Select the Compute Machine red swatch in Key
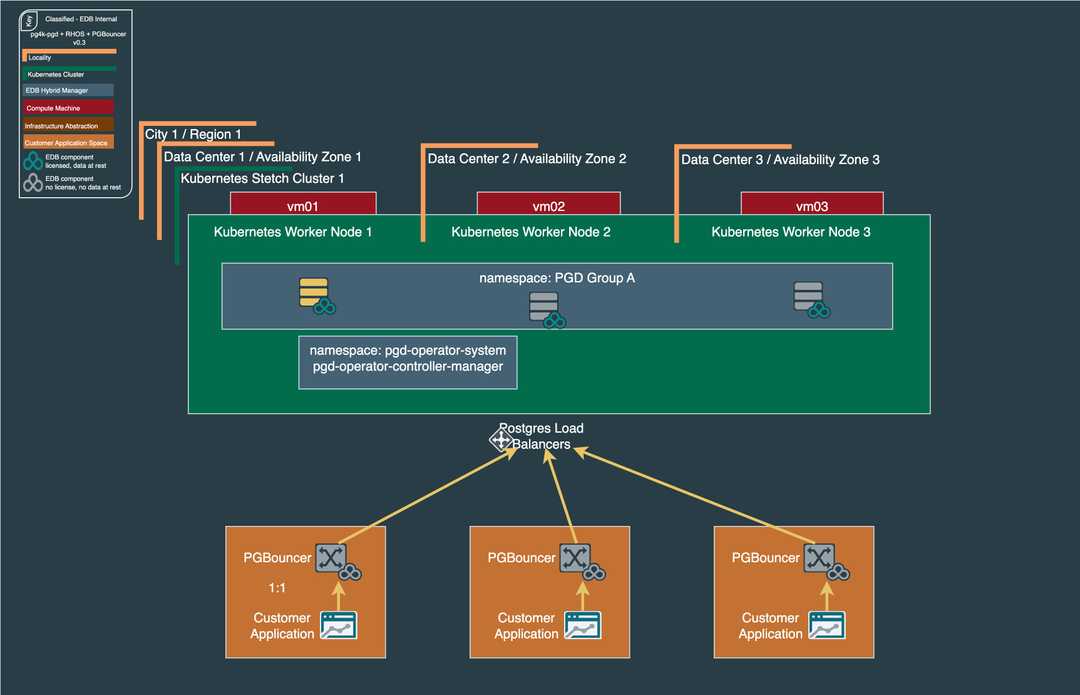The width and height of the screenshot is (1080, 695). click(68, 107)
